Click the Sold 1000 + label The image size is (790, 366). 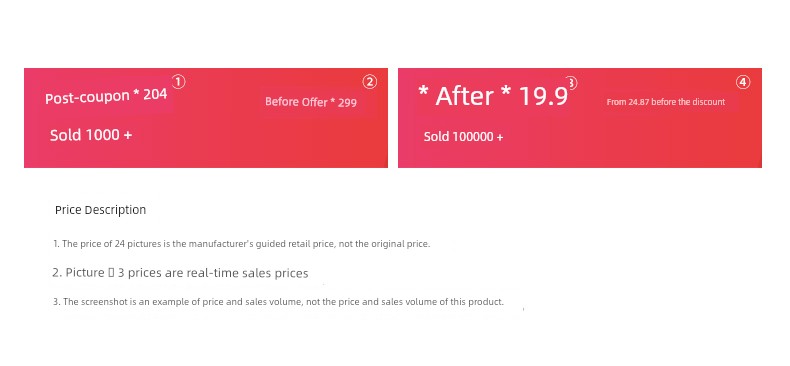tap(91, 135)
